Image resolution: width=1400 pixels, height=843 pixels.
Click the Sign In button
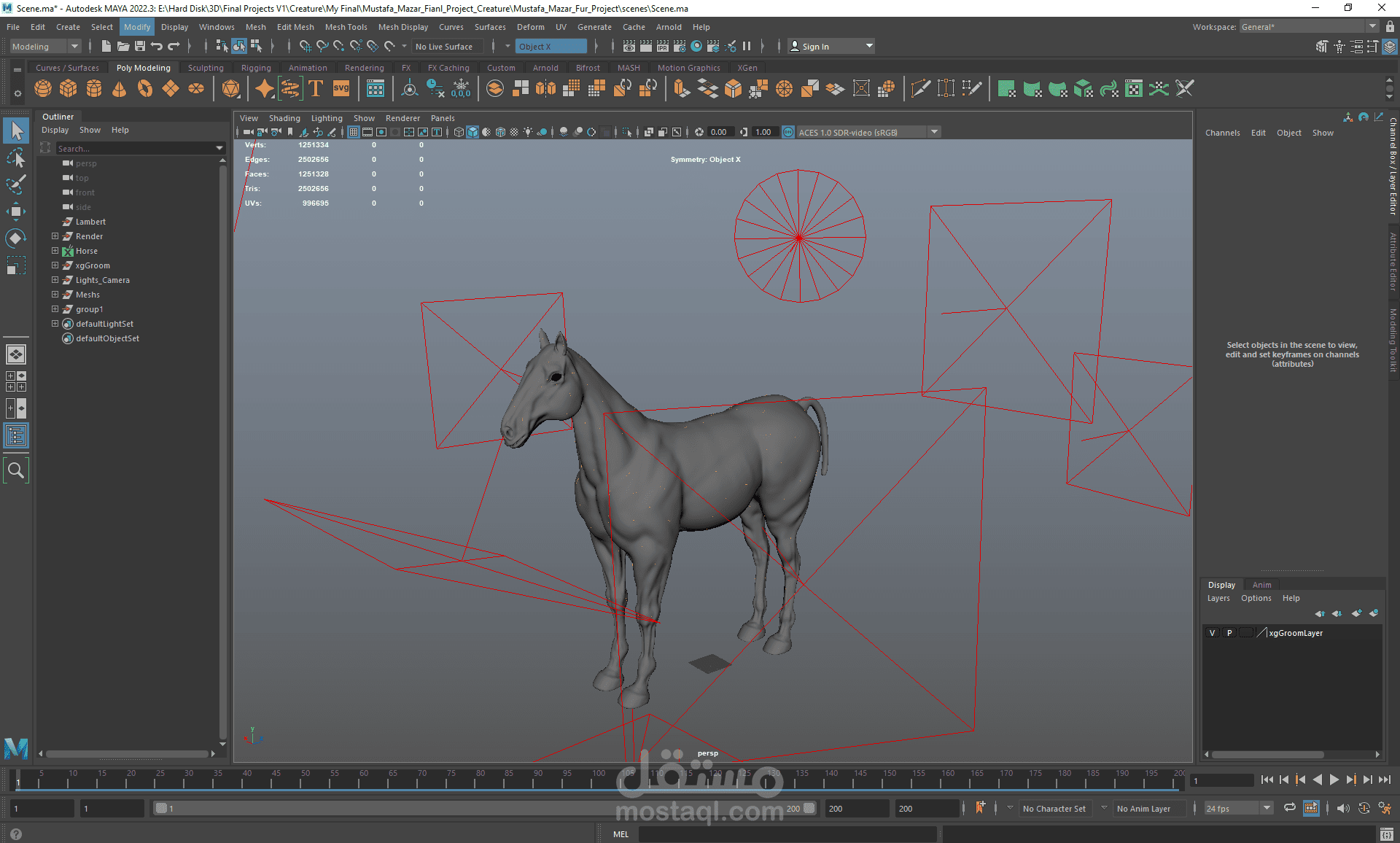click(x=815, y=46)
